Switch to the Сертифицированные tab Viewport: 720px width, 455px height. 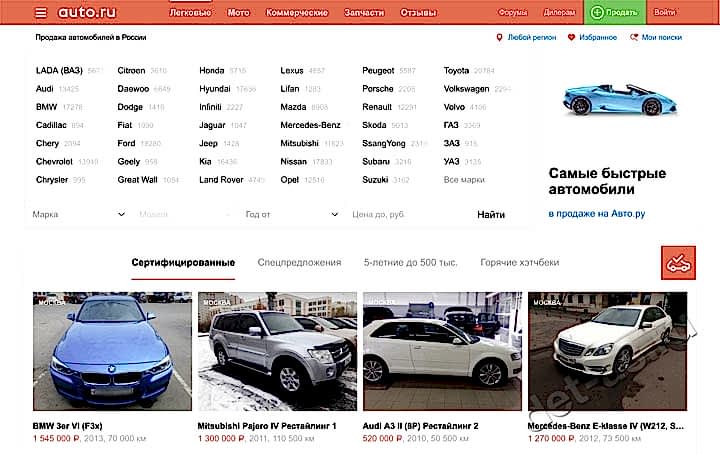point(183,263)
